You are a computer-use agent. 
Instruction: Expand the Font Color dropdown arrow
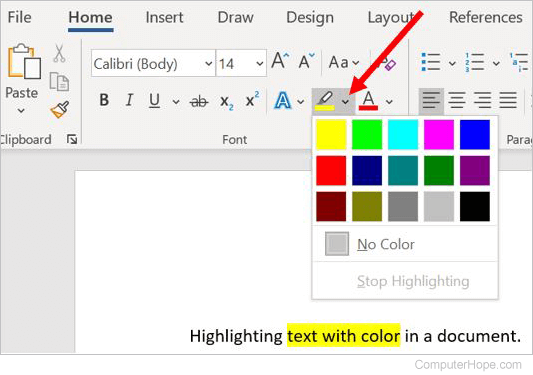coord(389,101)
